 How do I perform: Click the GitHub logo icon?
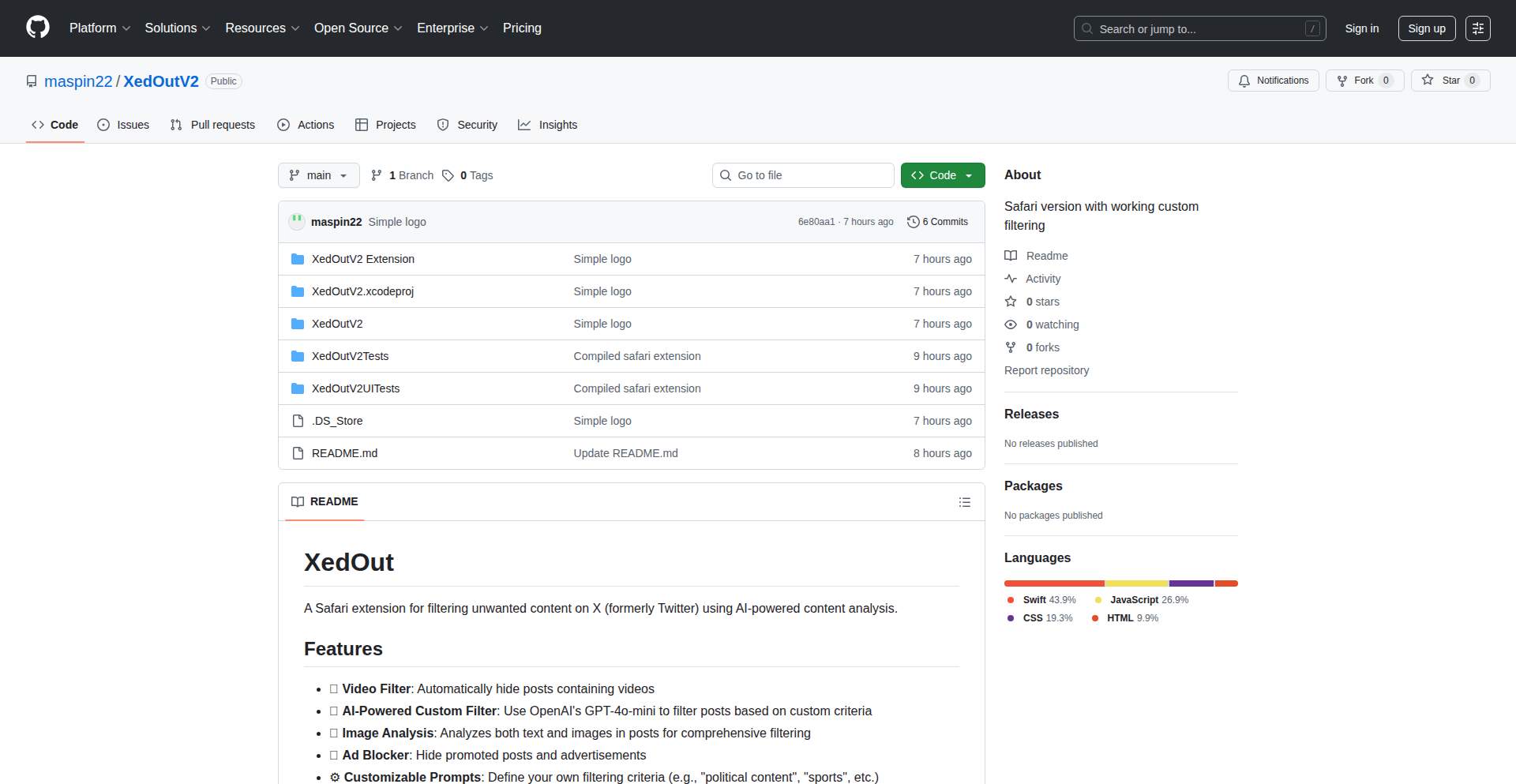click(38, 28)
